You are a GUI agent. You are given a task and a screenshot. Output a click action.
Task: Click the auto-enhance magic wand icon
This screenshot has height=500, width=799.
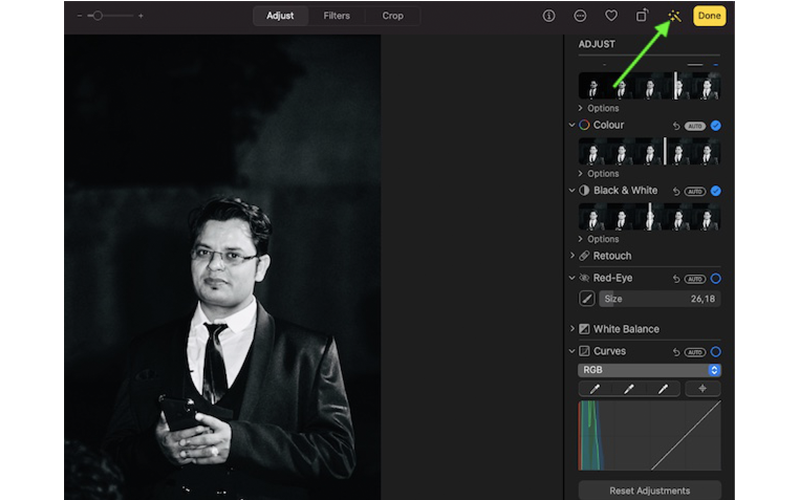(674, 16)
